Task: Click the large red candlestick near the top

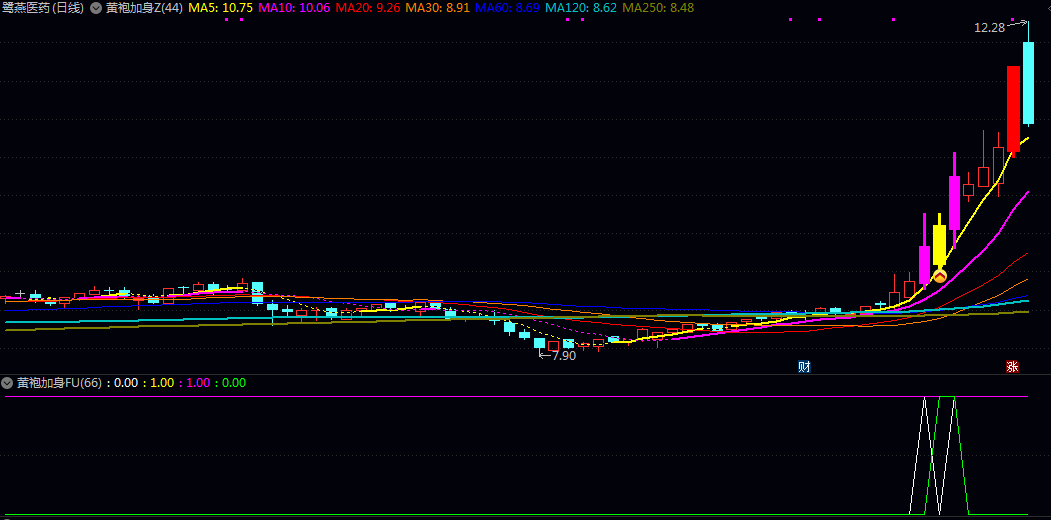Action: point(1013,108)
